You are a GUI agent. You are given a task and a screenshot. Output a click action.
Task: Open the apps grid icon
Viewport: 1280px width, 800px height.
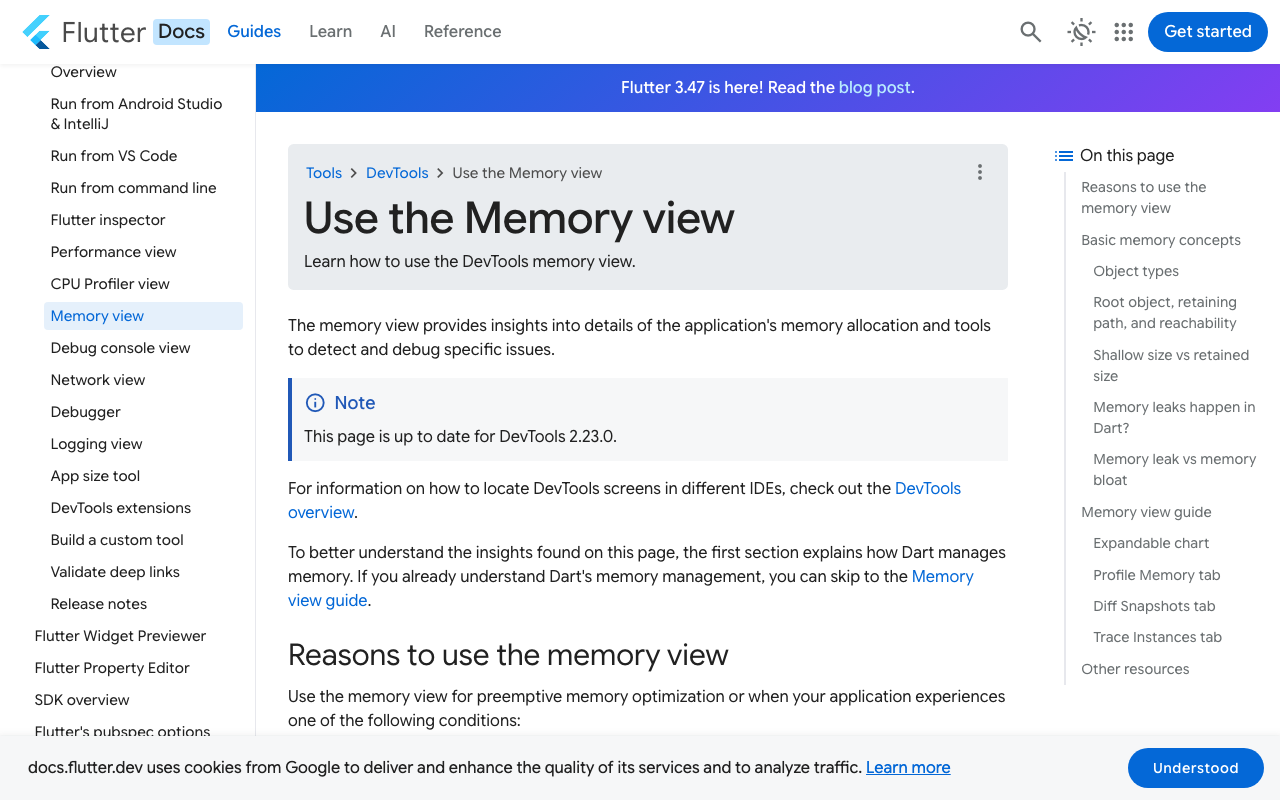tap(1124, 32)
